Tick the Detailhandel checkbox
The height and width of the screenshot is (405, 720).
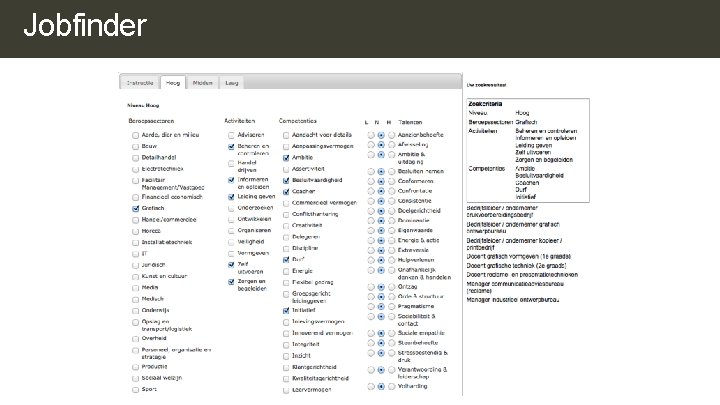pyautogui.click(x=135, y=158)
